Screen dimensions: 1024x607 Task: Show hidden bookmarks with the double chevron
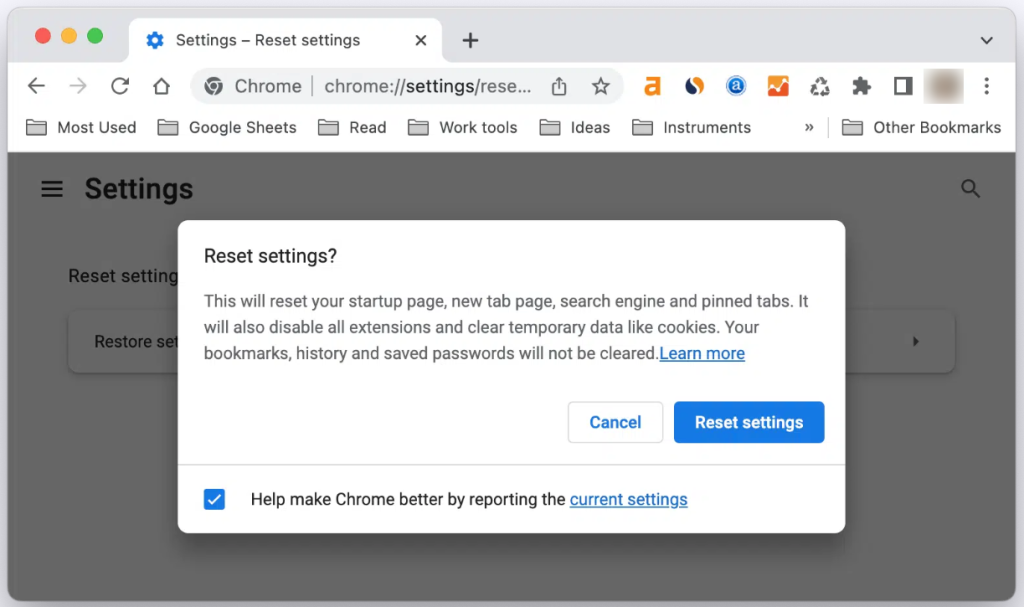click(x=809, y=128)
